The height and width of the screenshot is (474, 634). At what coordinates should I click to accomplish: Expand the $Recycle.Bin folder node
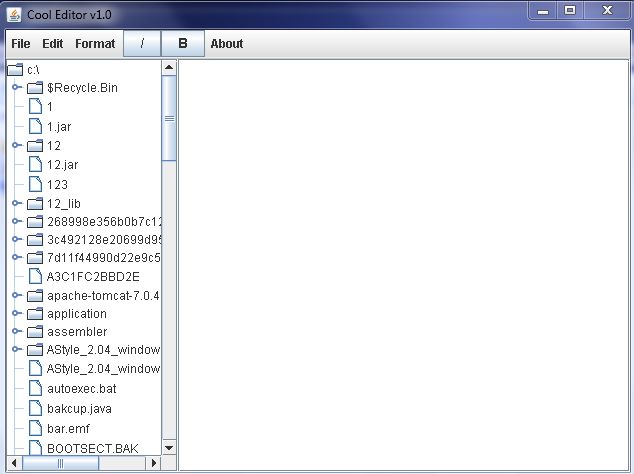tap(16, 88)
